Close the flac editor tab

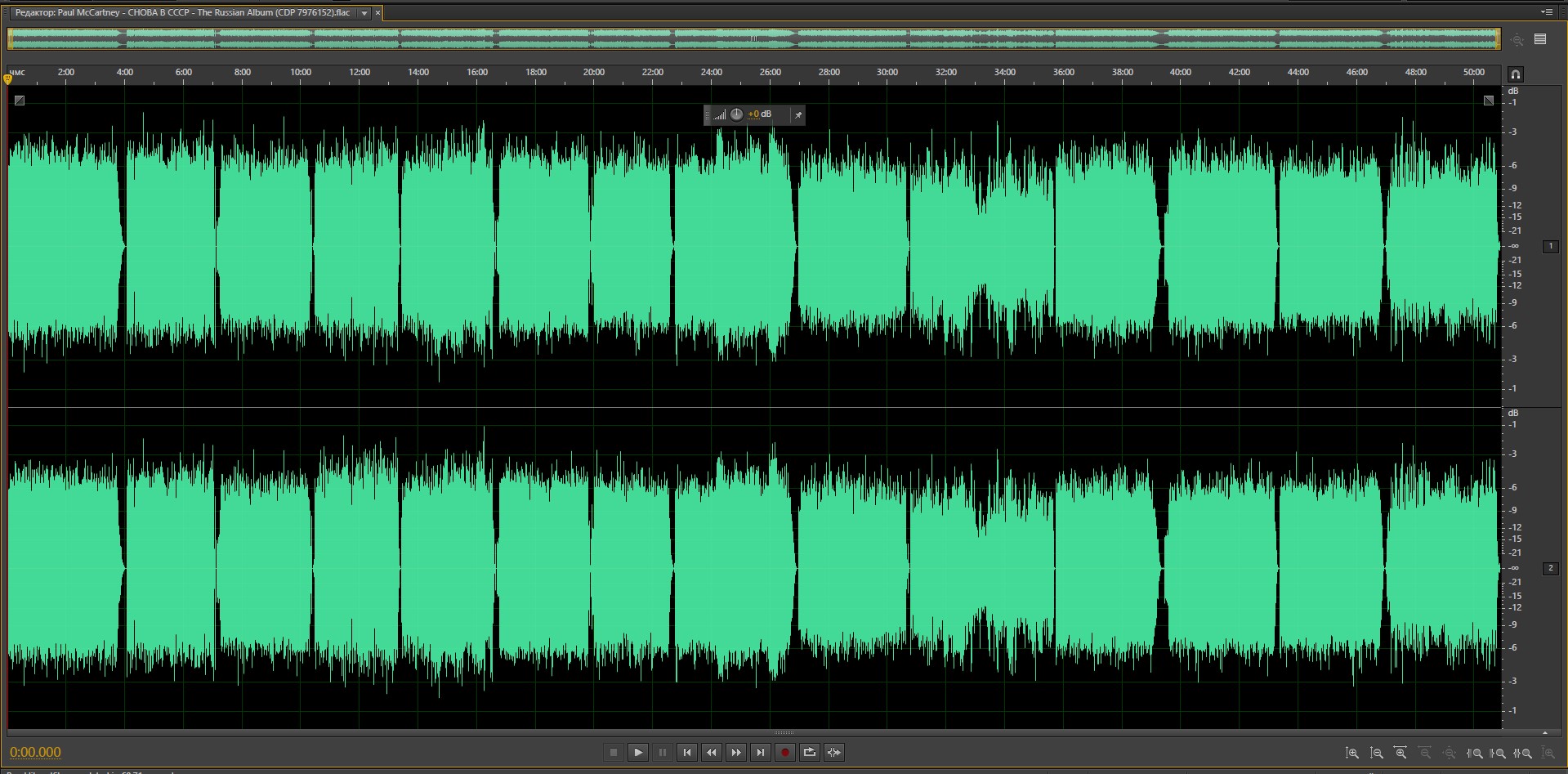[377, 13]
